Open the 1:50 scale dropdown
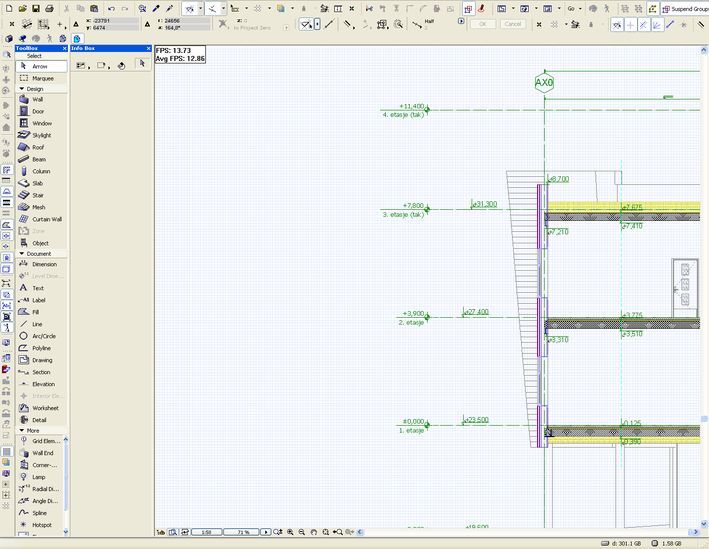The width and height of the screenshot is (709, 549). point(205,532)
